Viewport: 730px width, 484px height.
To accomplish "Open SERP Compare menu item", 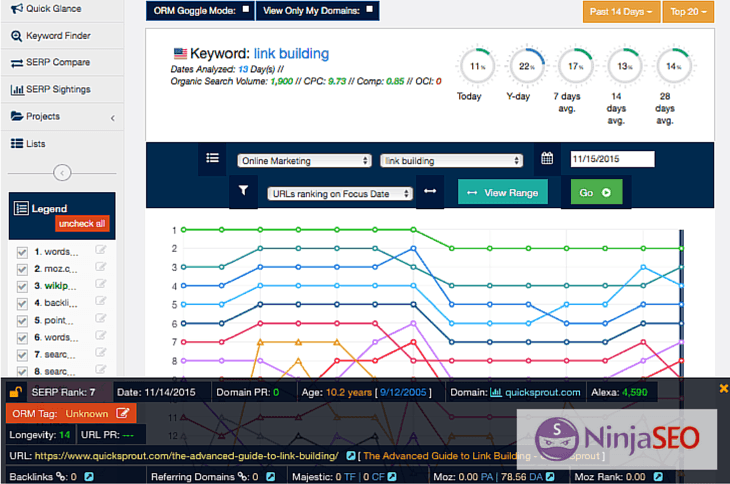I will [x=62, y=62].
